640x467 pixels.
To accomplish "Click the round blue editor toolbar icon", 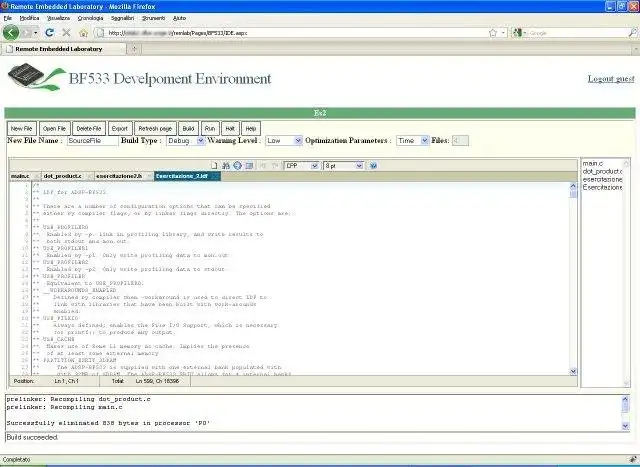I will (x=238, y=165).
